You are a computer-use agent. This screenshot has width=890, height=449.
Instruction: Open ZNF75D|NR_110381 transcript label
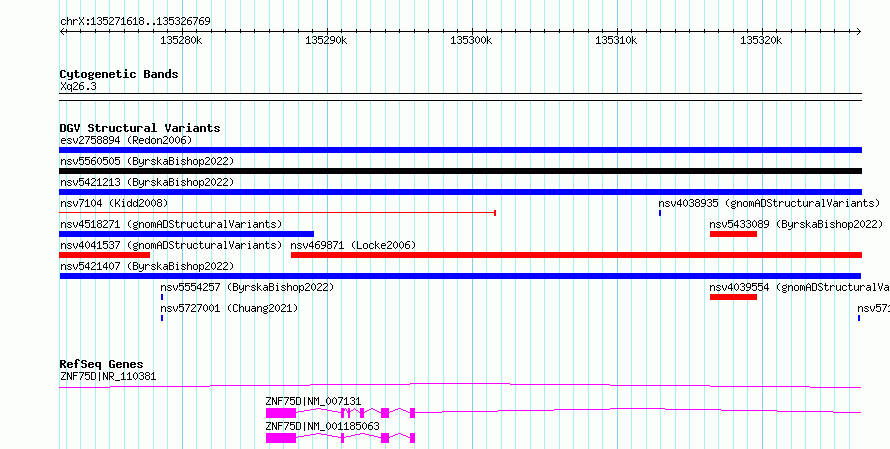(108, 376)
